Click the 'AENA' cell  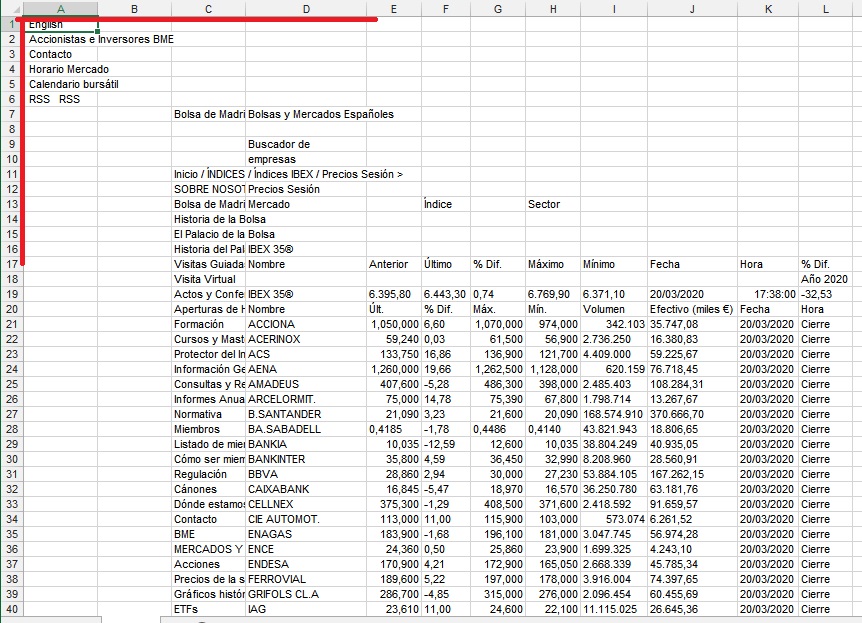coord(306,369)
